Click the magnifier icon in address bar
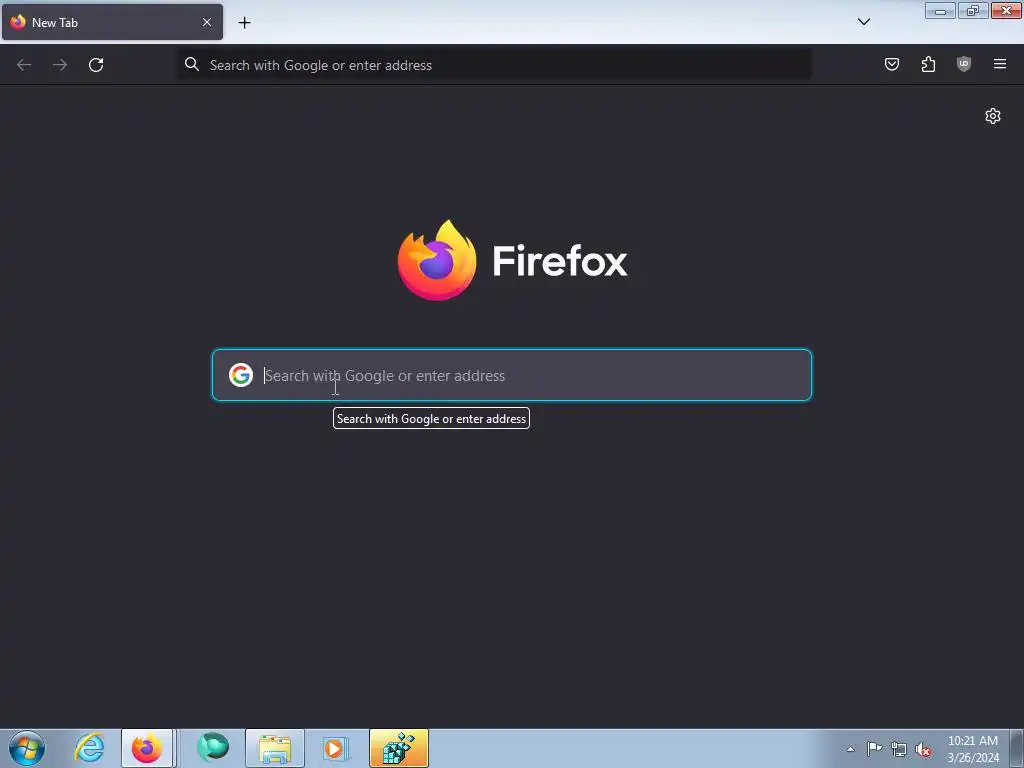Viewport: 1024px width, 768px height. (191, 64)
